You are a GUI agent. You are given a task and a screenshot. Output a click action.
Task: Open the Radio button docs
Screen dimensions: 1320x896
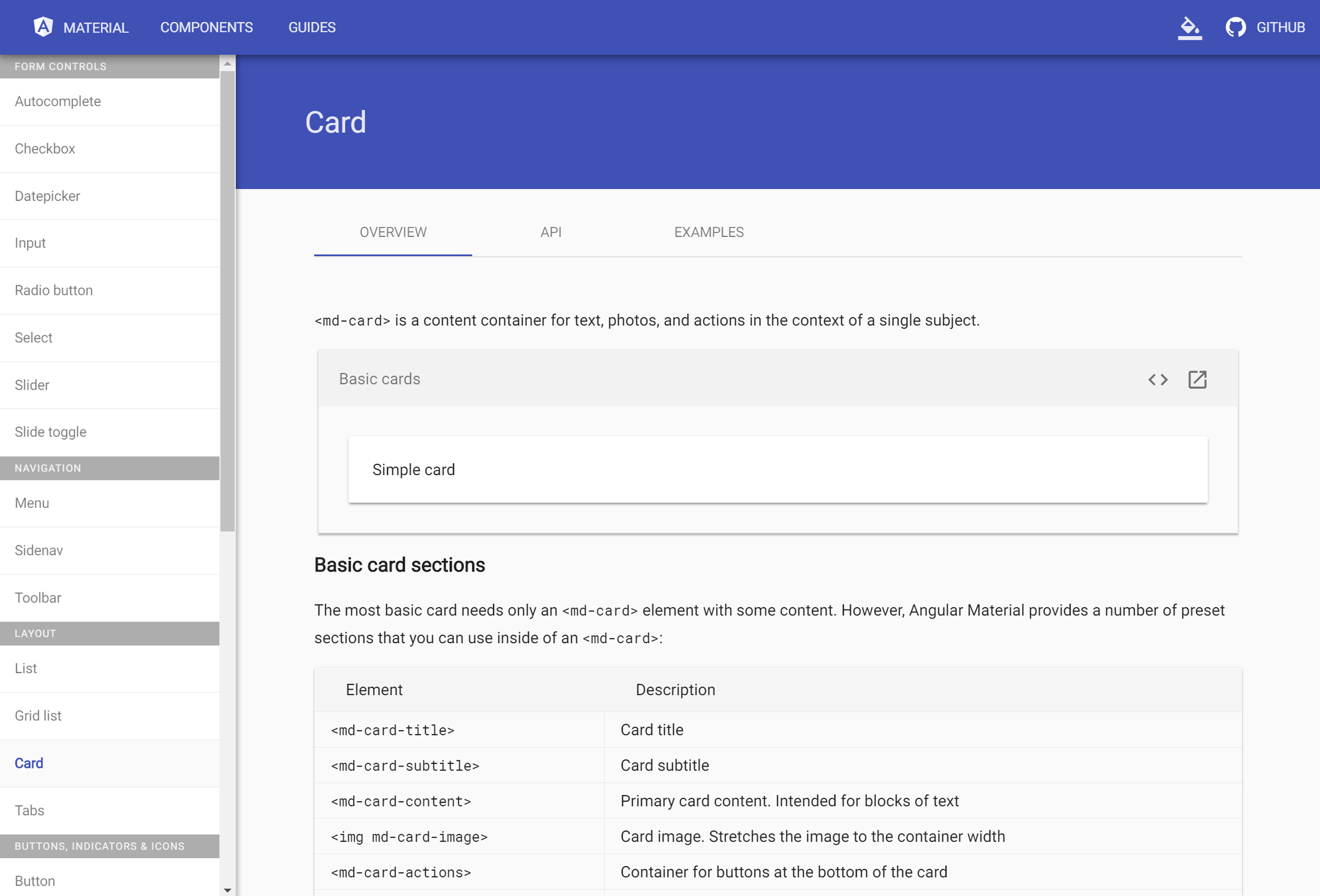click(x=54, y=291)
